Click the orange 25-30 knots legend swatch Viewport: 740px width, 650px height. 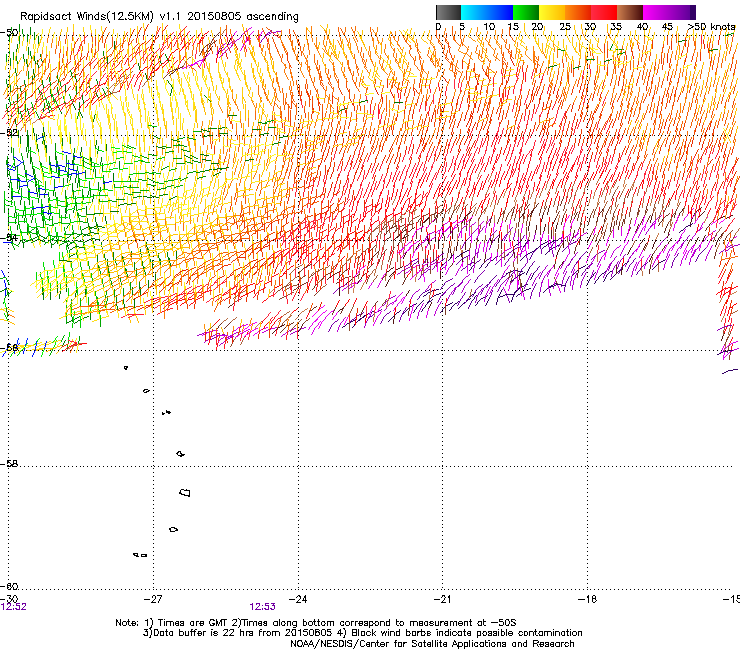click(578, 12)
